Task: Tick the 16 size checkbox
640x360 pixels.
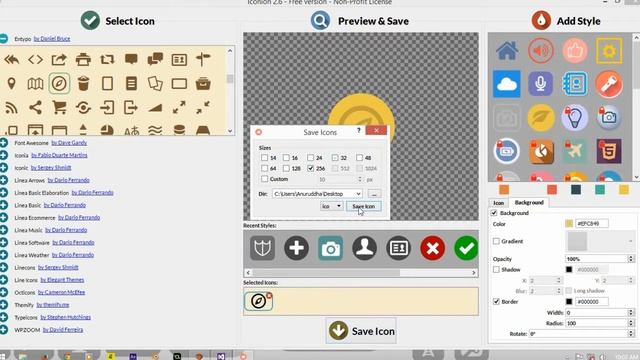Action: point(286,158)
